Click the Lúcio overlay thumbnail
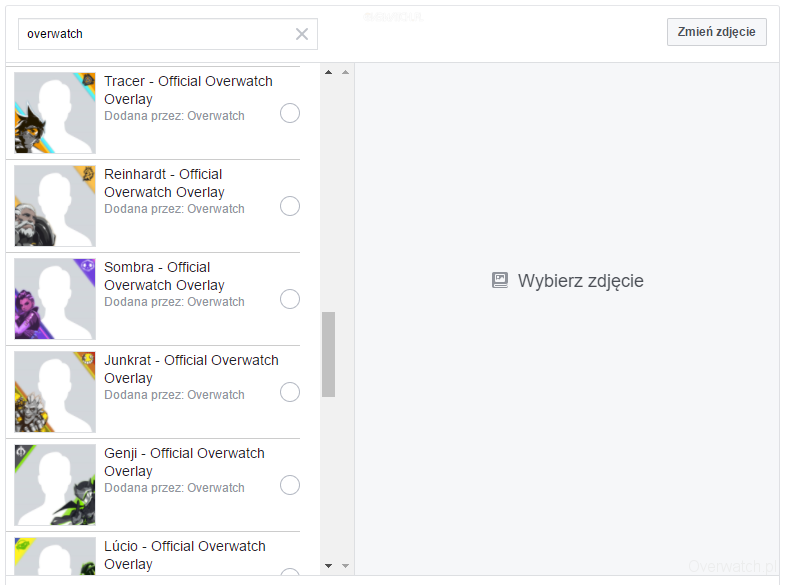Viewport: 788px width, 585px height. 55,557
